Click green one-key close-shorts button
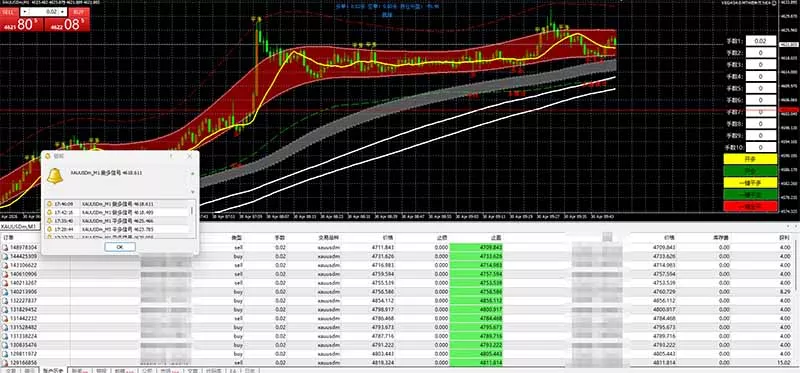Image resolution: width=800 pixels, height=373 pixels. (x=750, y=194)
